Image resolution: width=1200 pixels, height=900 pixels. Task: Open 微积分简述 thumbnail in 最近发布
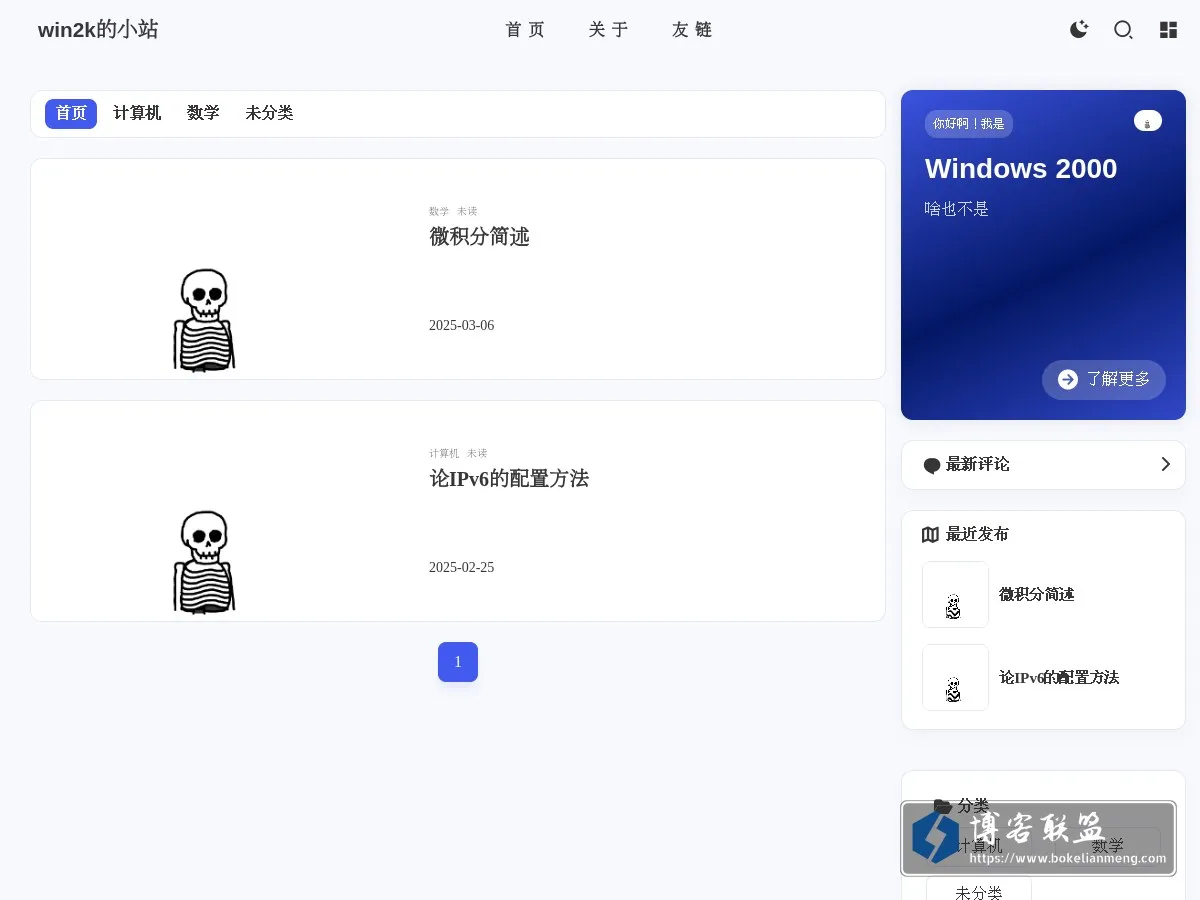pyautogui.click(x=955, y=595)
